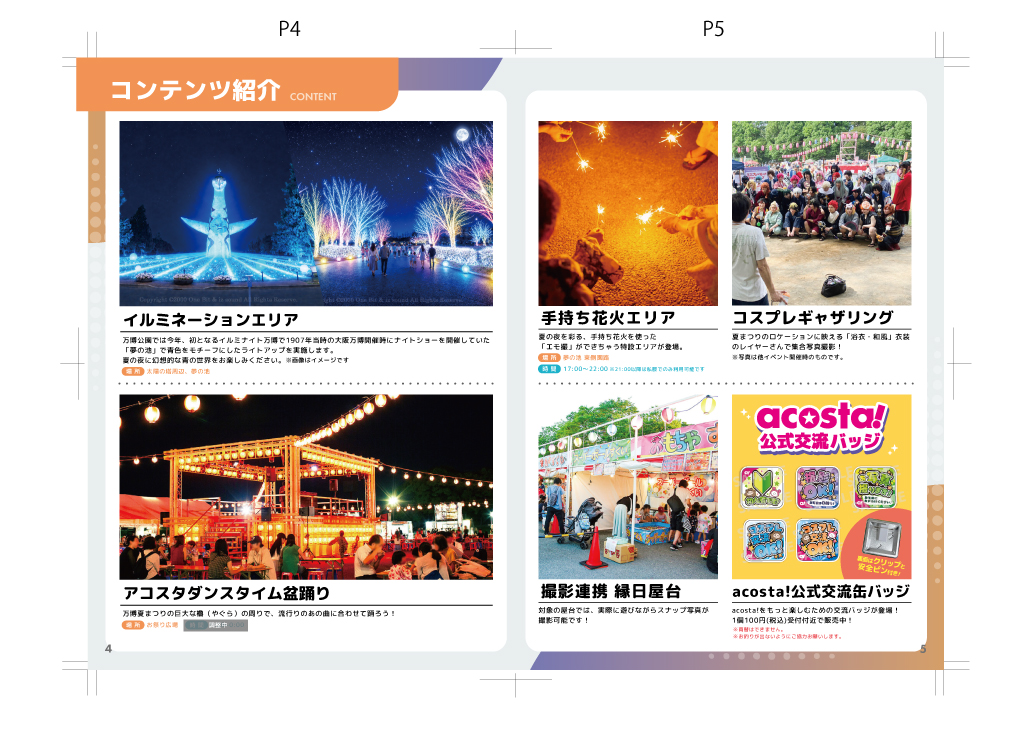Select the 'イルミネーションエリア' heading
1032x729 pixels.
tap(211, 320)
